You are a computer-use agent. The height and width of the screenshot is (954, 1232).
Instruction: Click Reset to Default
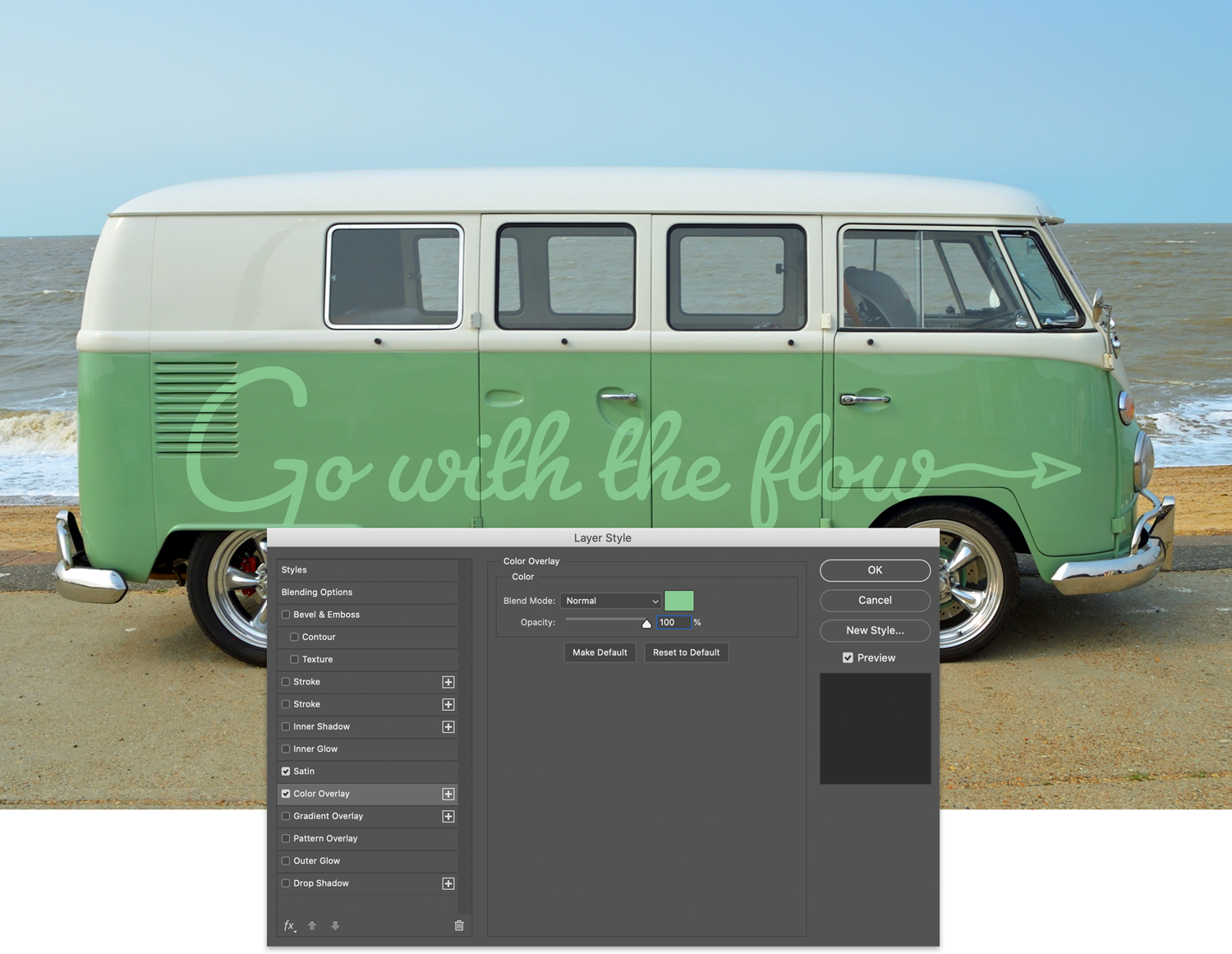[686, 652]
